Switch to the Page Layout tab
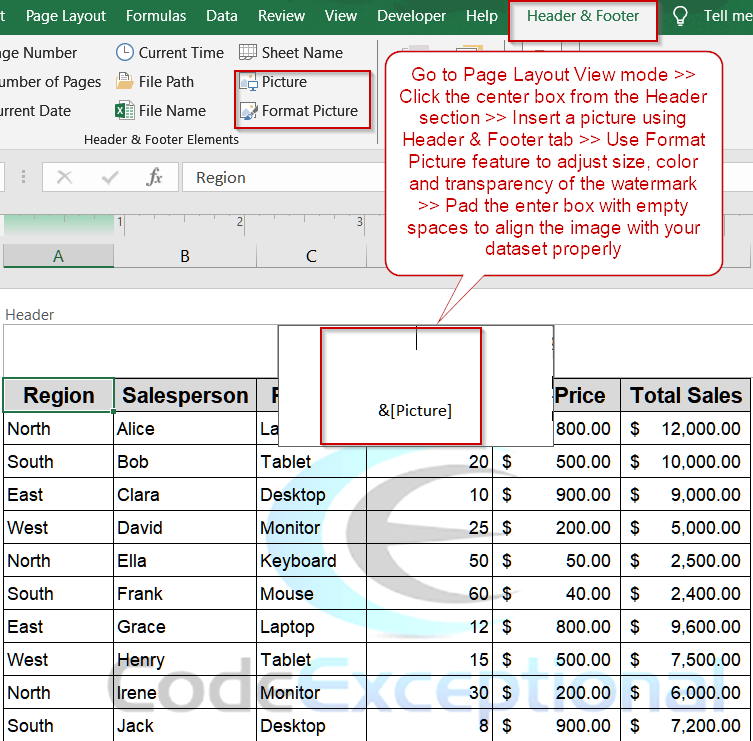 66,16
